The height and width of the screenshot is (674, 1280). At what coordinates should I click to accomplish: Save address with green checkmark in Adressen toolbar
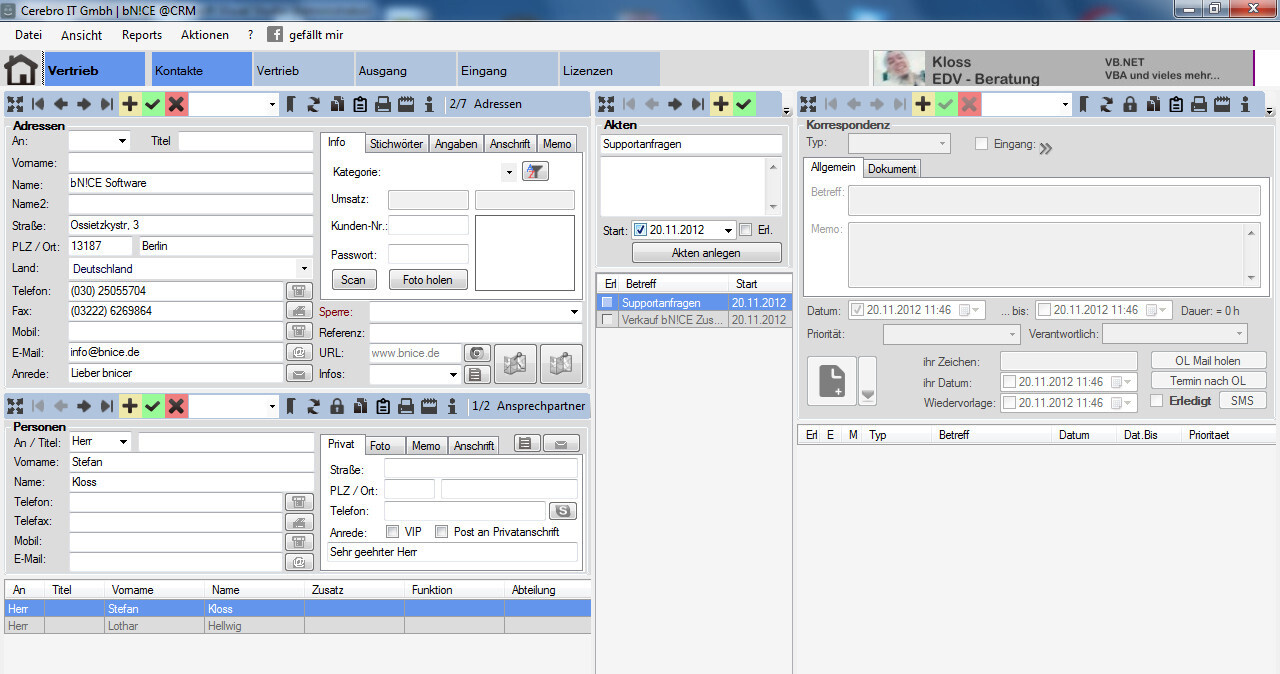[153, 104]
